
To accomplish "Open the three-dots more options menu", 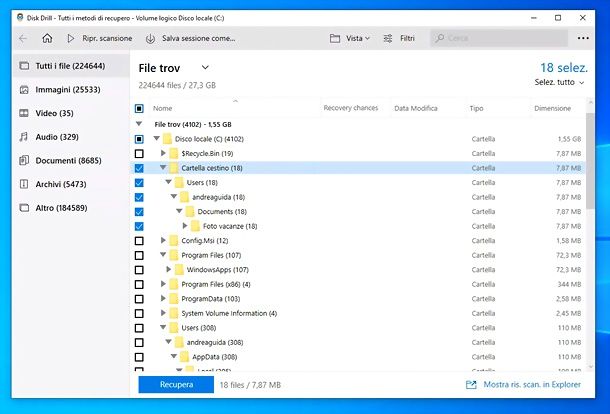I will tap(584, 38).
